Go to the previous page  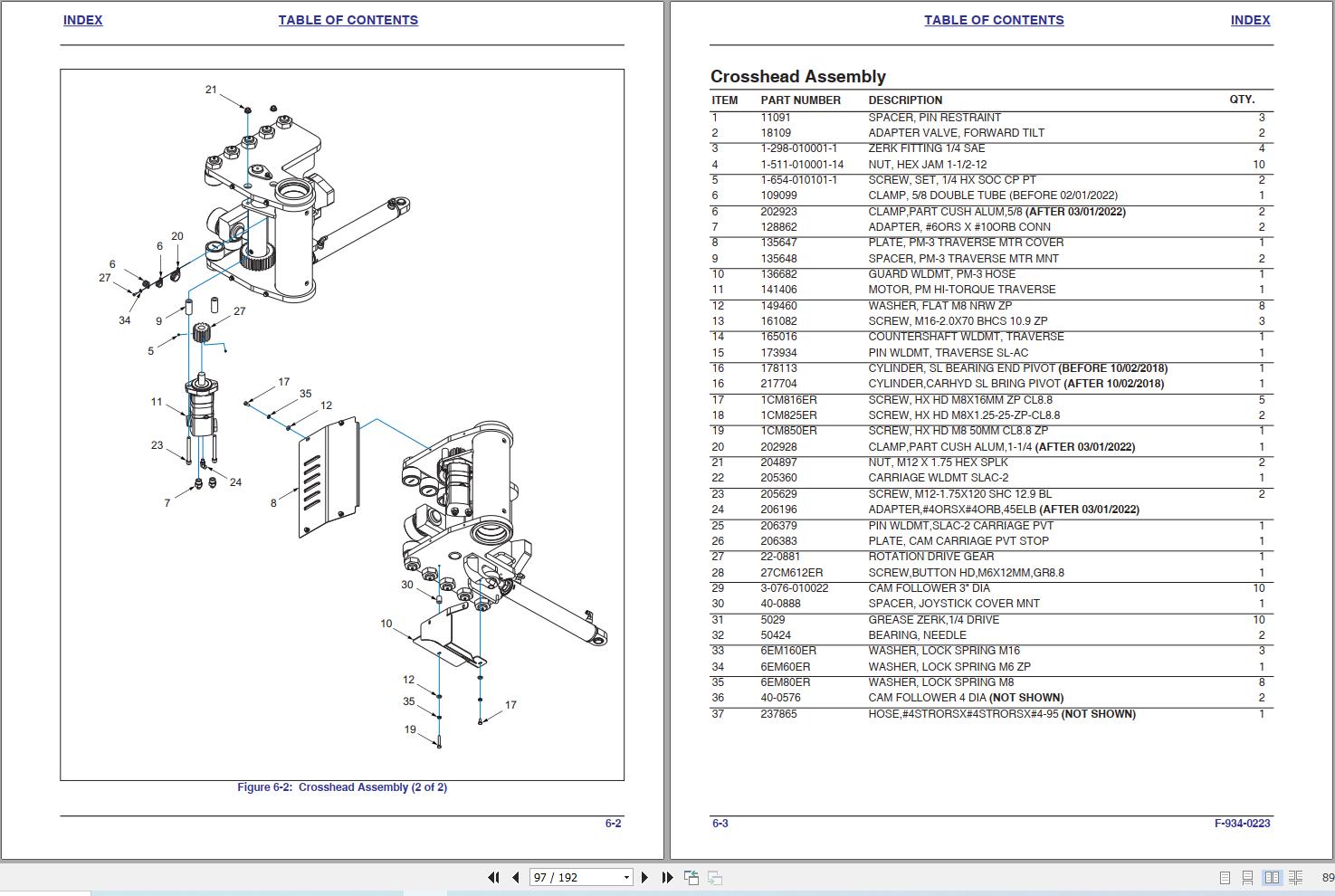(x=516, y=877)
